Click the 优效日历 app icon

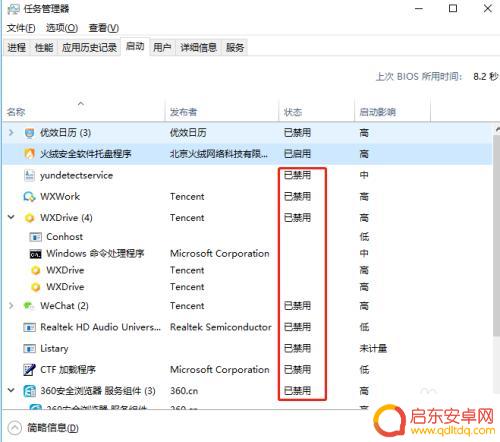29,133
